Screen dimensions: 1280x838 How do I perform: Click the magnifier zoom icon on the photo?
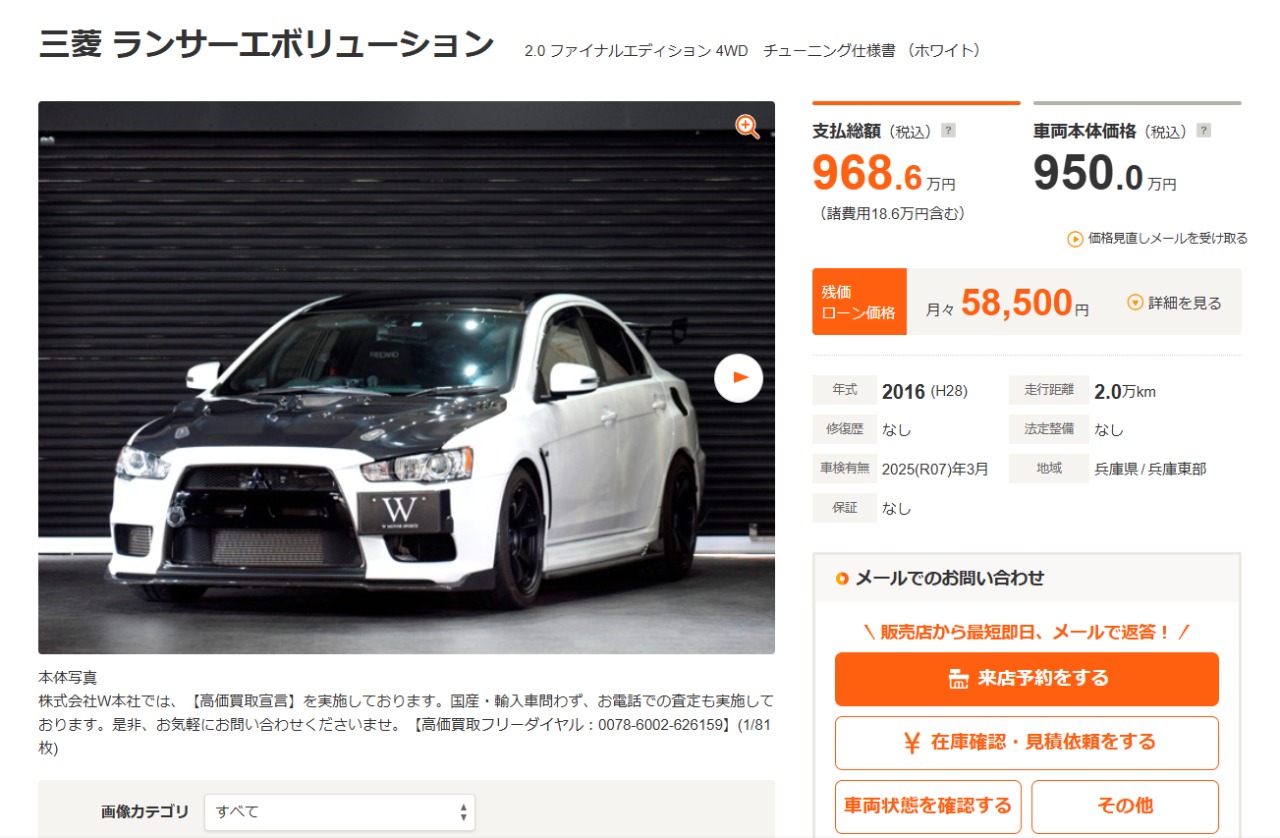point(747,126)
